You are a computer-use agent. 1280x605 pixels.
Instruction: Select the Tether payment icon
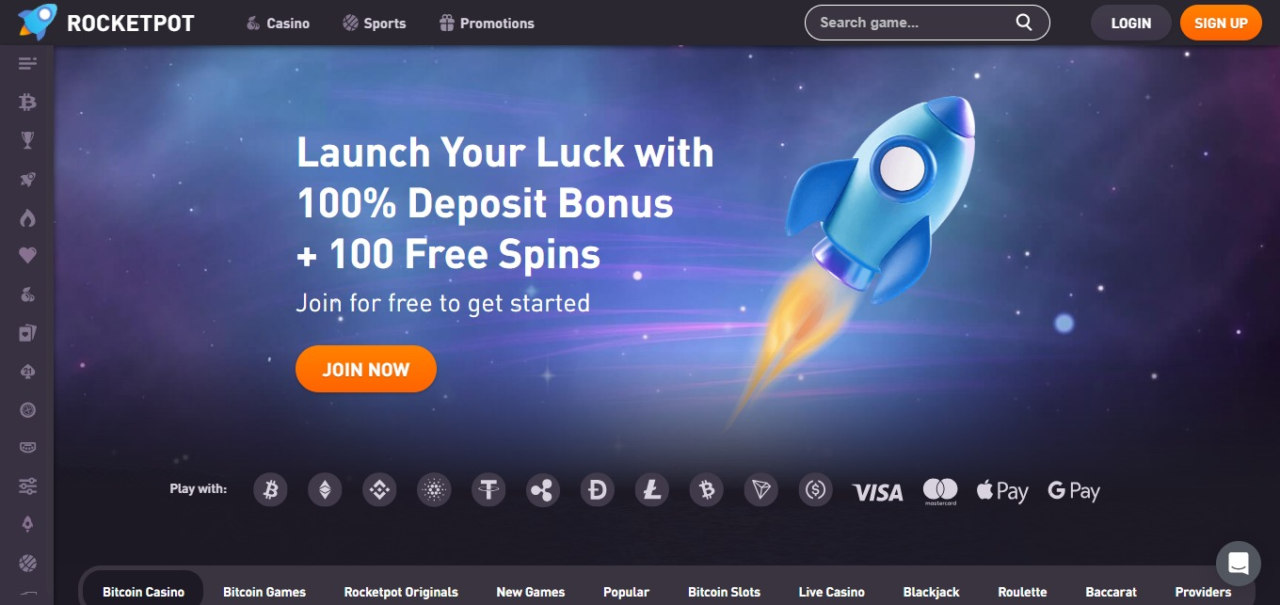point(489,490)
